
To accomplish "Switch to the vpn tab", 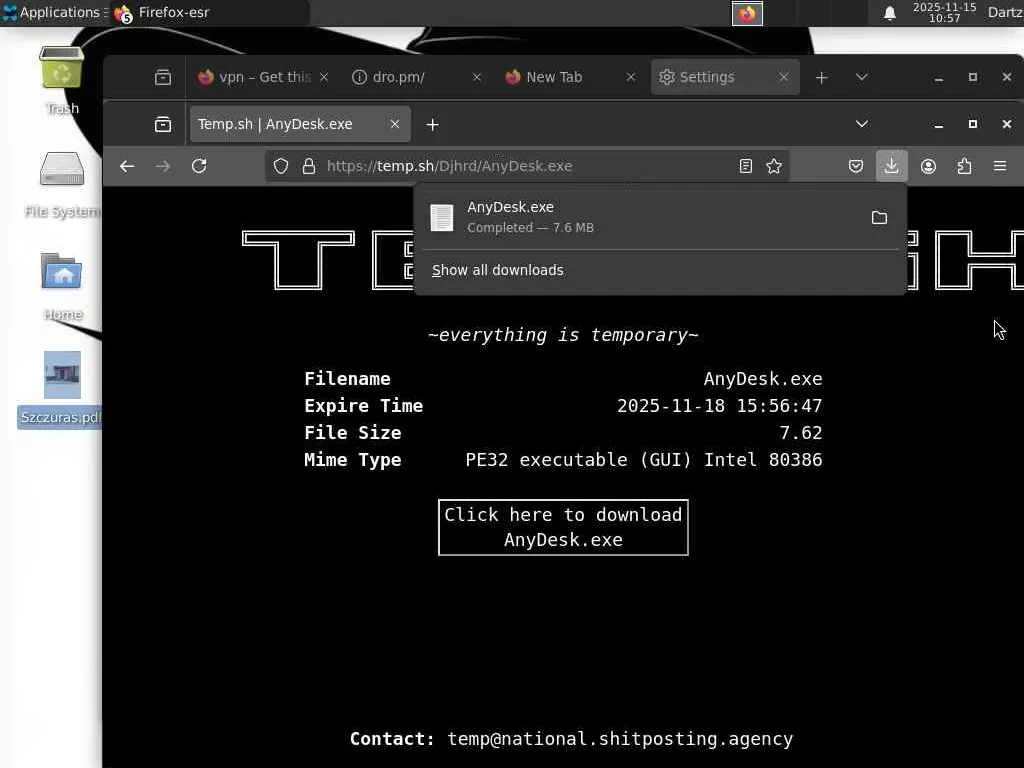I will pos(263,77).
